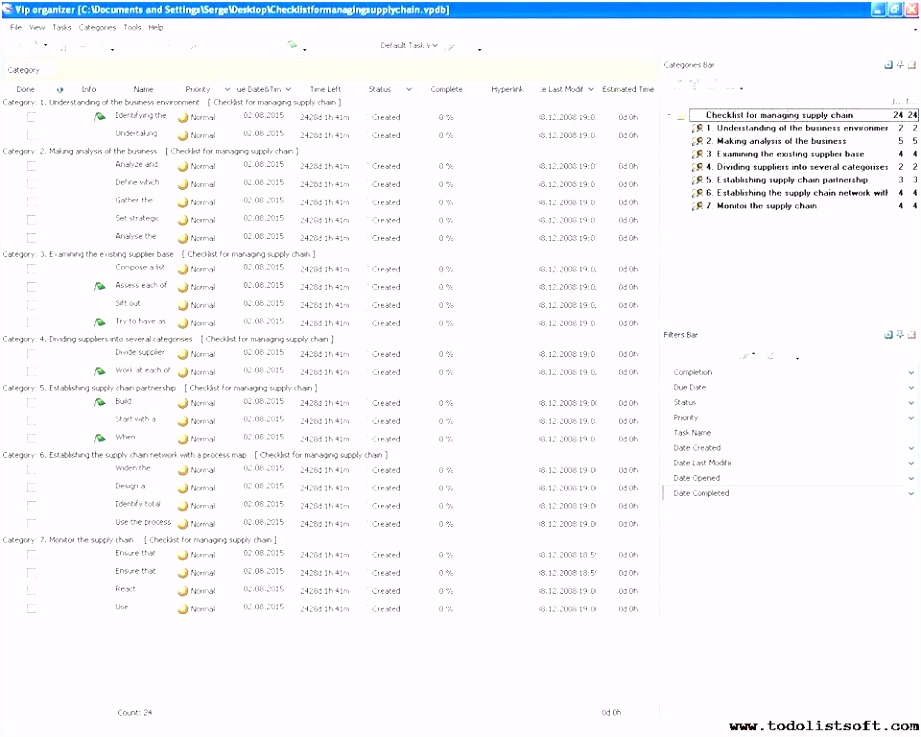921x737 pixels.
Task: Click icon beside '3. Examining the existing supplier base'
Action: coord(697,154)
